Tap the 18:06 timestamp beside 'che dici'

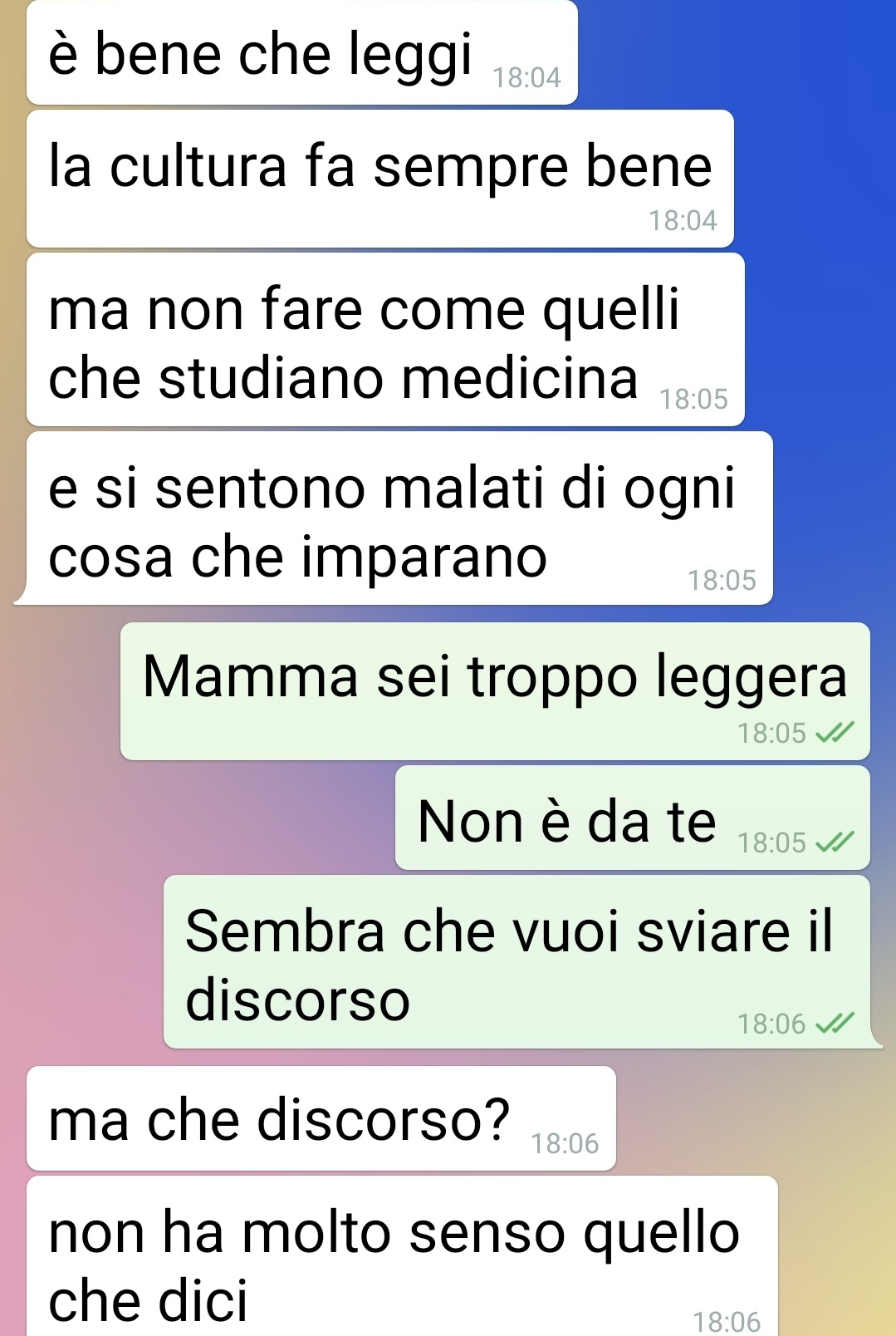727,1322
